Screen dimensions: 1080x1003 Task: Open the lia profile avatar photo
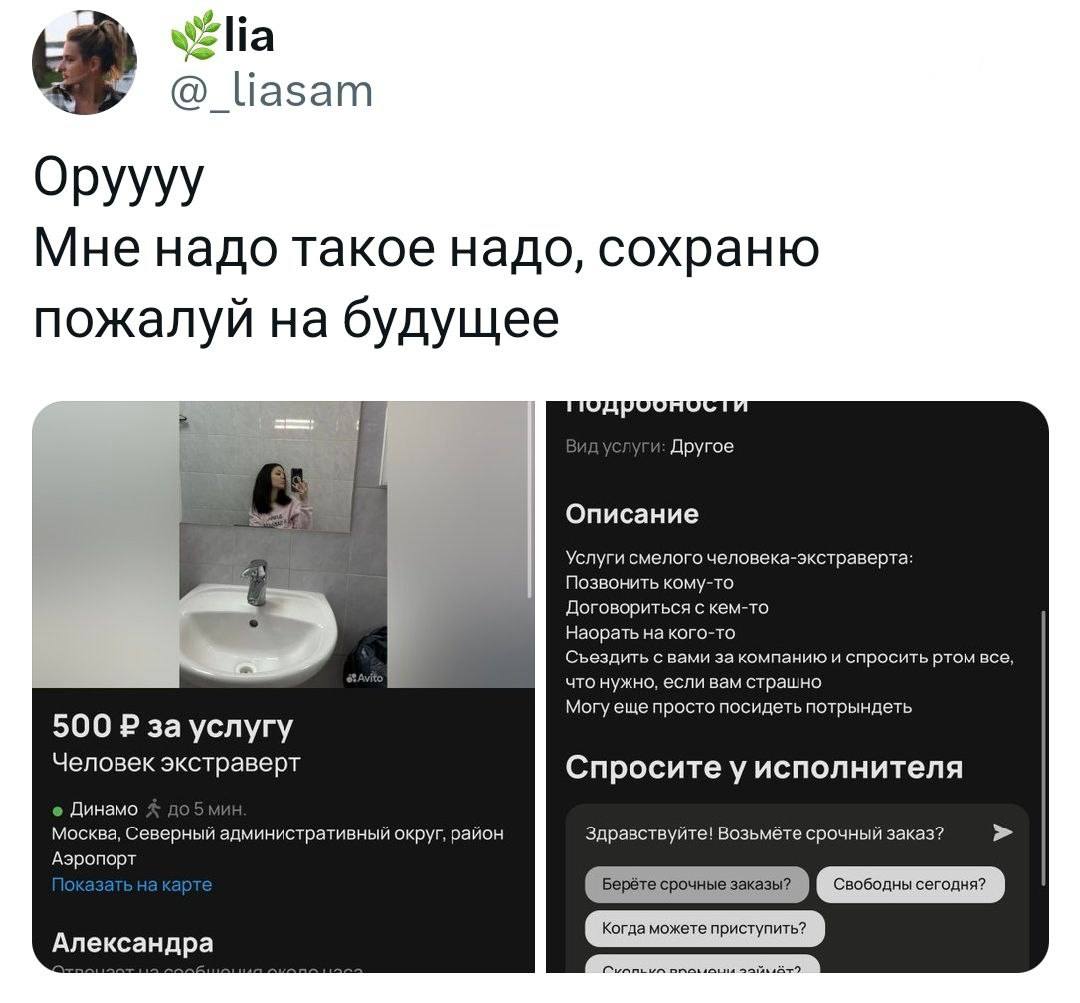[84, 63]
